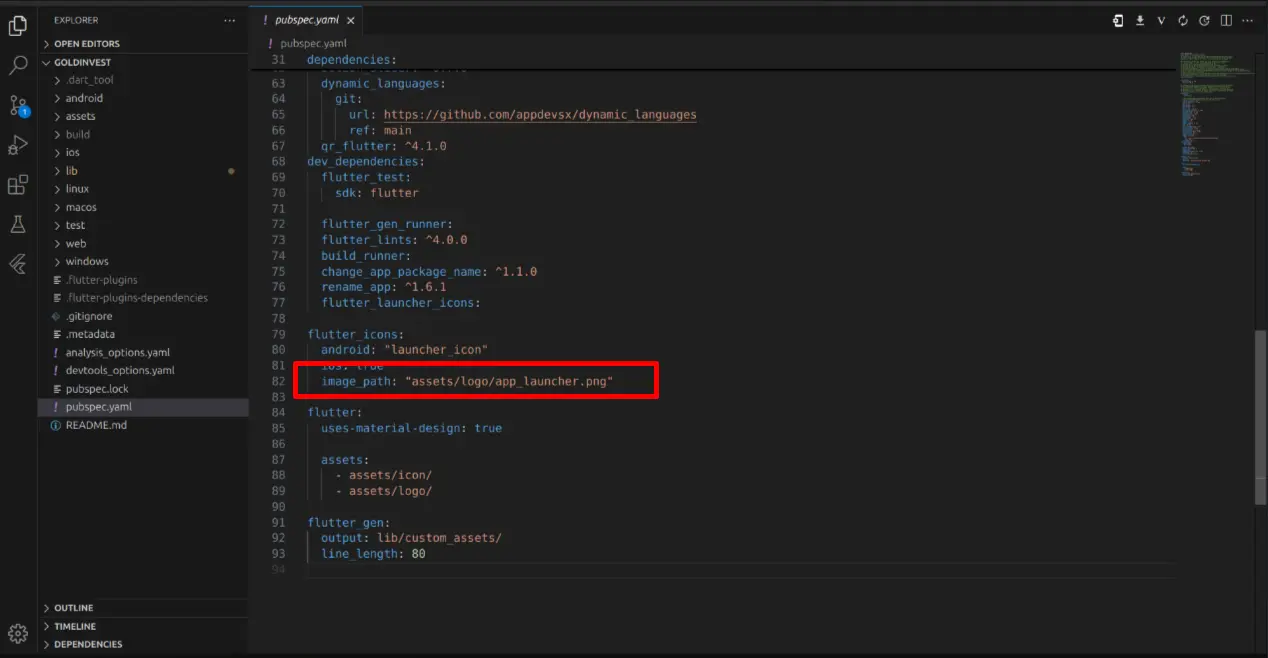Open the Extensions view icon
The width and height of the screenshot is (1268, 658).
(18, 185)
